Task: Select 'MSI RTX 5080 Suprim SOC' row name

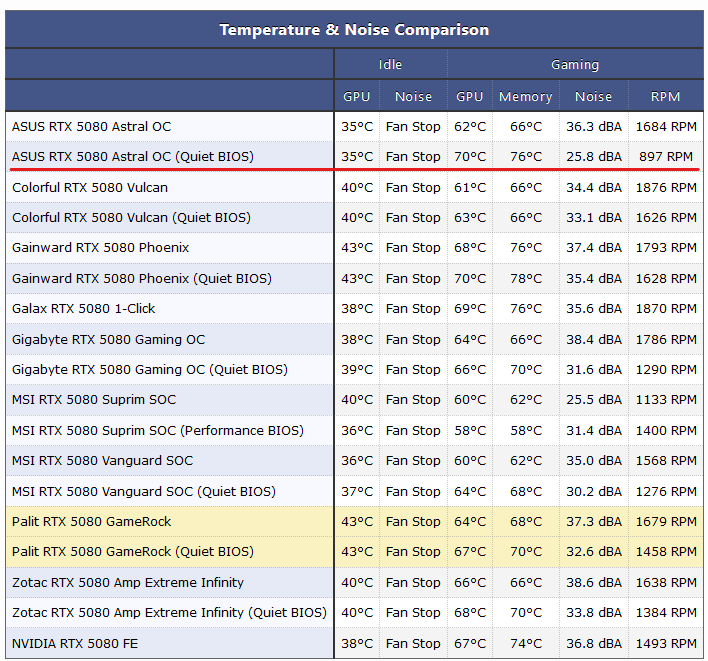Action: 94,400
